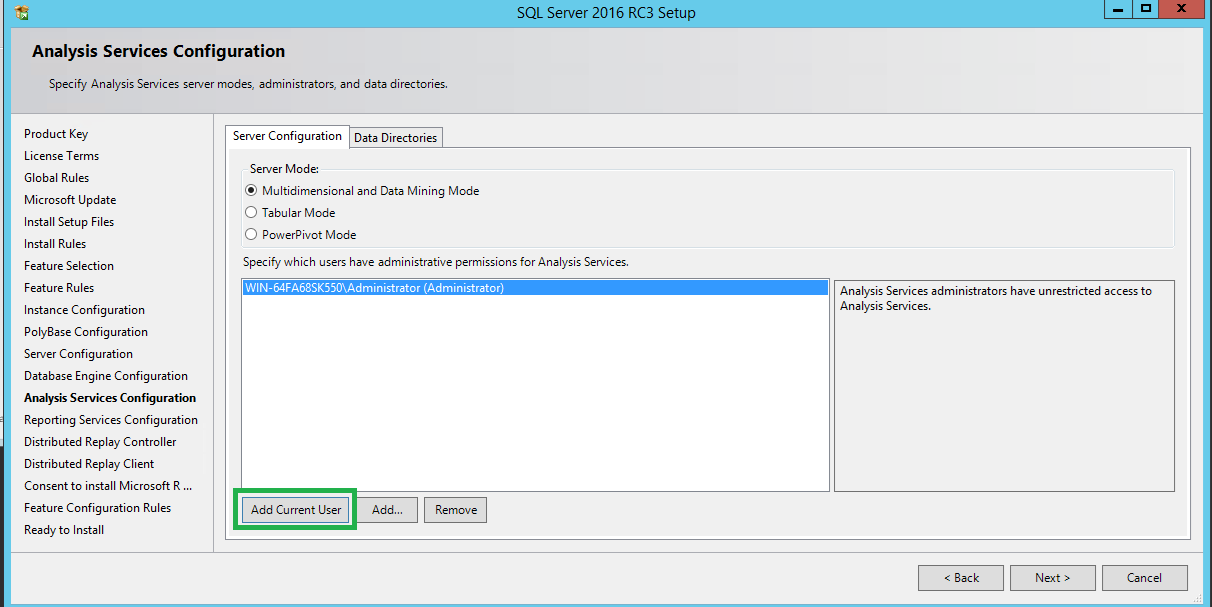Click the SQL Server setup title bar icon

tap(22, 13)
